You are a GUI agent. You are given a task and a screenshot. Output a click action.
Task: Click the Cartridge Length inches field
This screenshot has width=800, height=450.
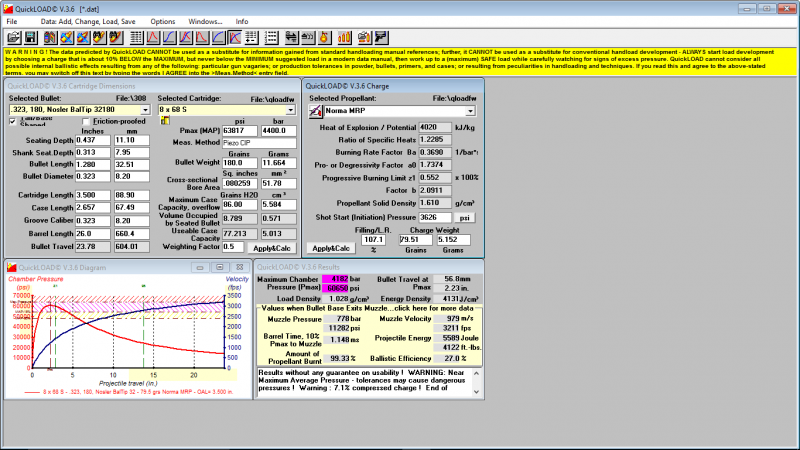point(92,195)
